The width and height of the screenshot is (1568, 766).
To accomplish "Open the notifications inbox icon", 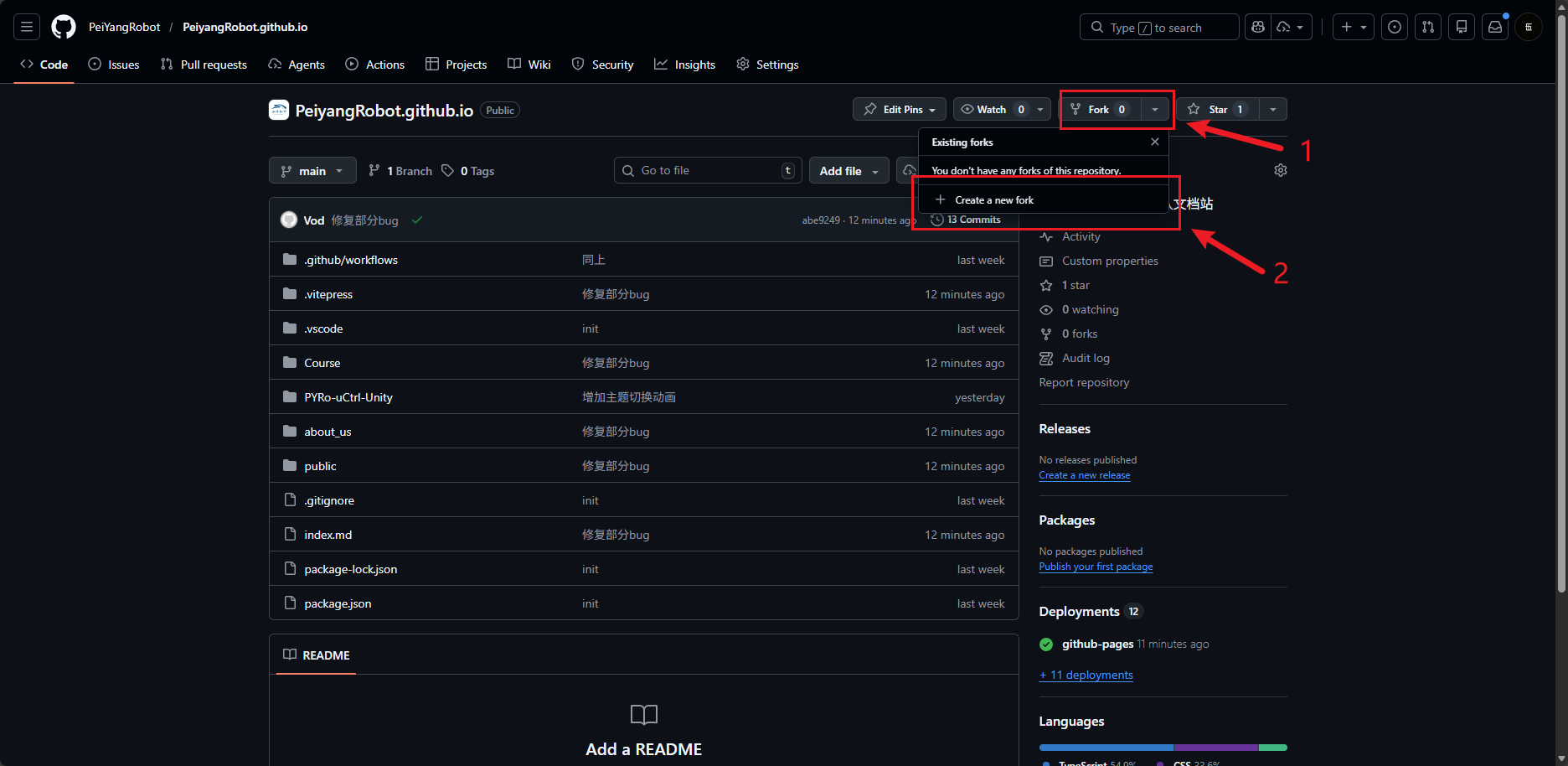I will coord(1495,27).
